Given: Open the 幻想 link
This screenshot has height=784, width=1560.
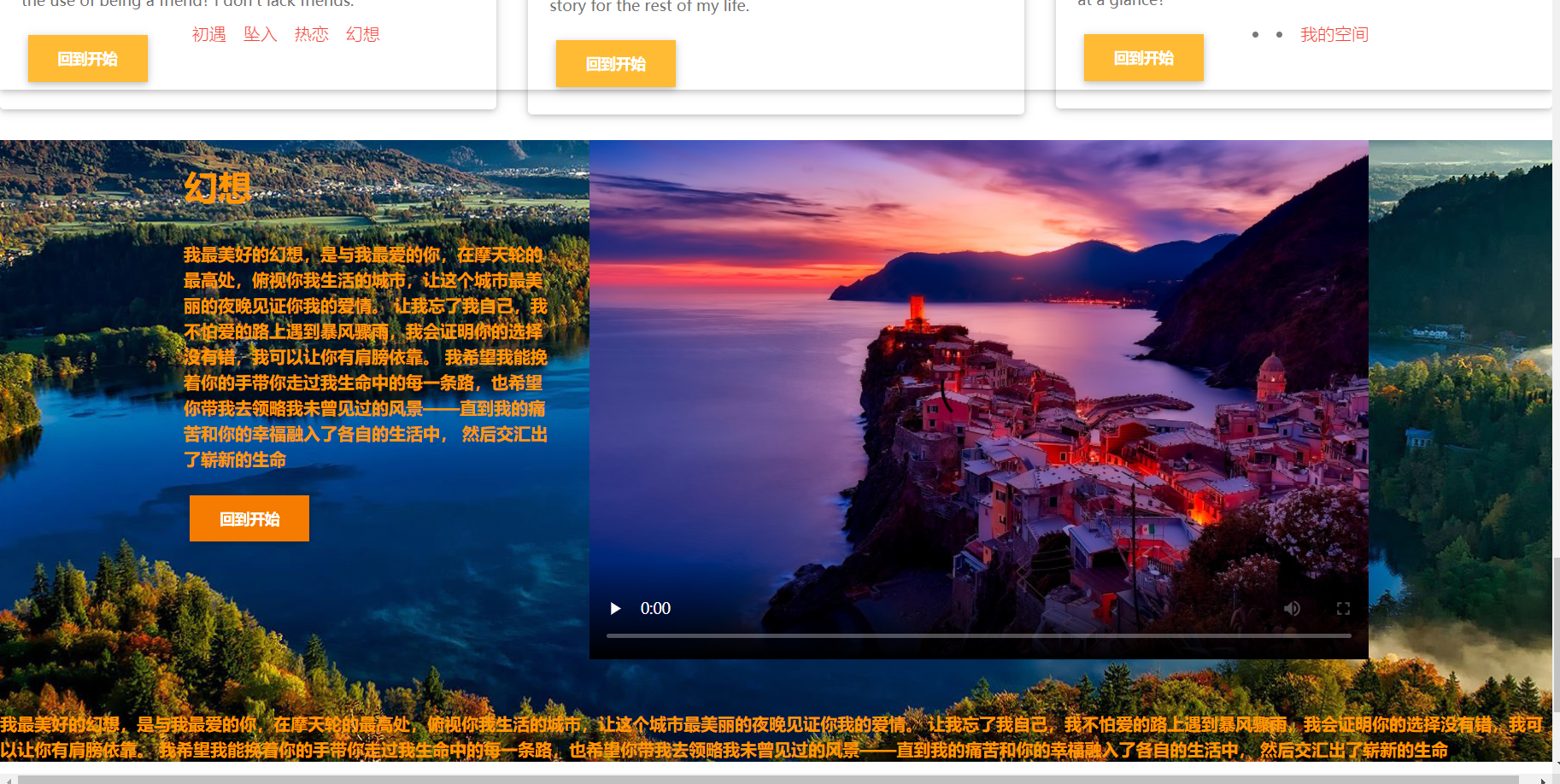Looking at the screenshot, I should 363,34.
